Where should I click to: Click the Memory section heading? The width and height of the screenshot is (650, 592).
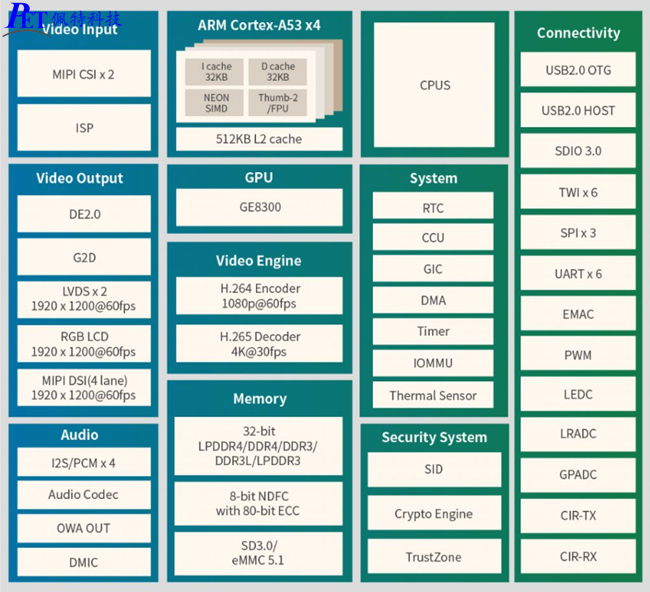(260, 398)
